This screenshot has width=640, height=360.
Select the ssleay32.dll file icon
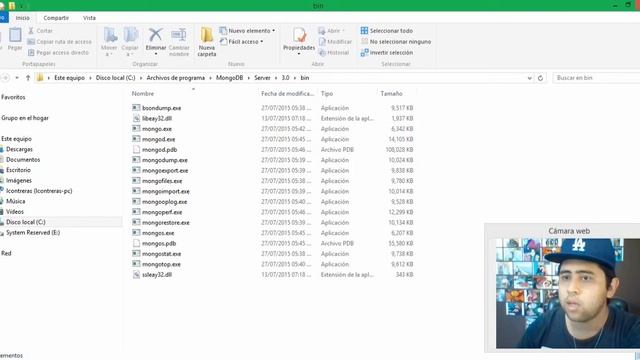136,275
